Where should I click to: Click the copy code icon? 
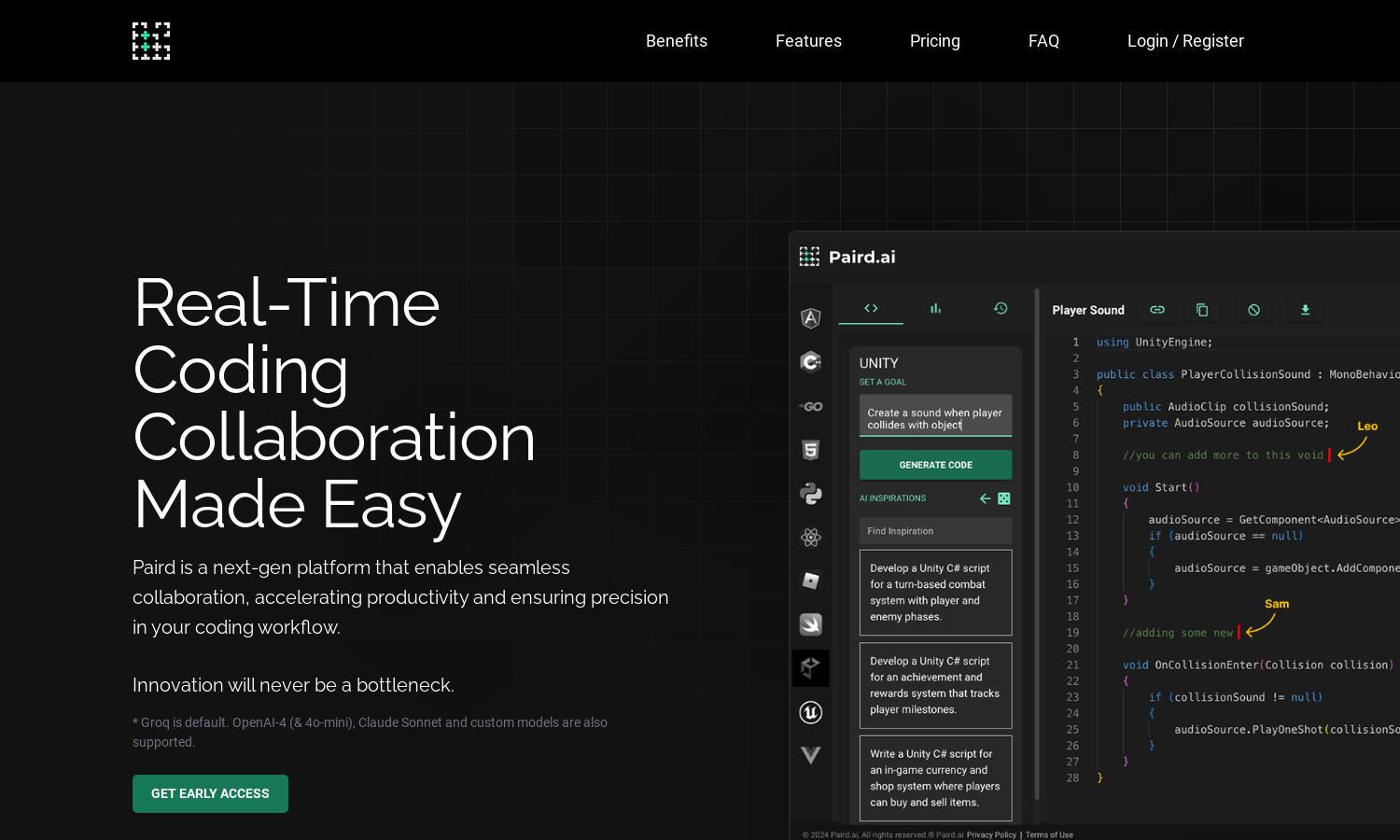[x=1202, y=310]
